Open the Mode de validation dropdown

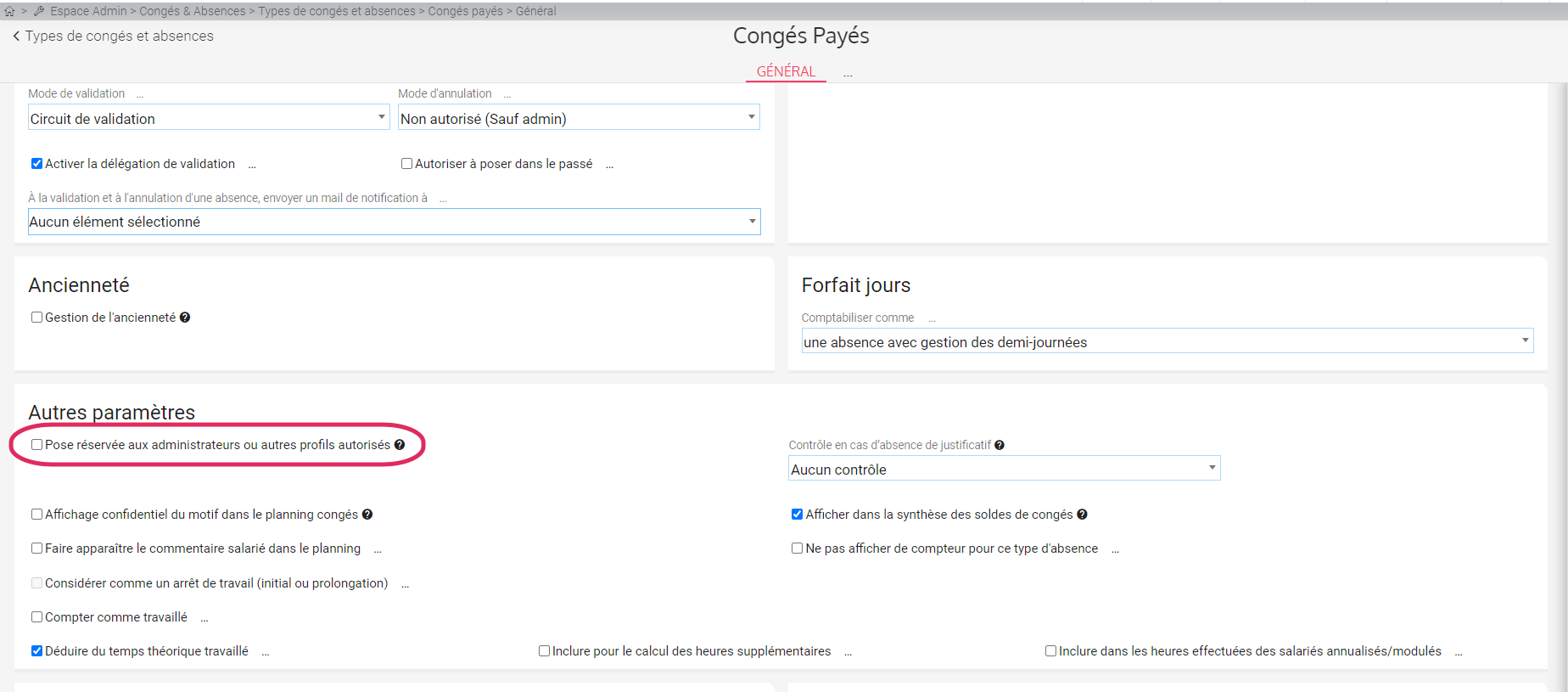click(x=209, y=117)
